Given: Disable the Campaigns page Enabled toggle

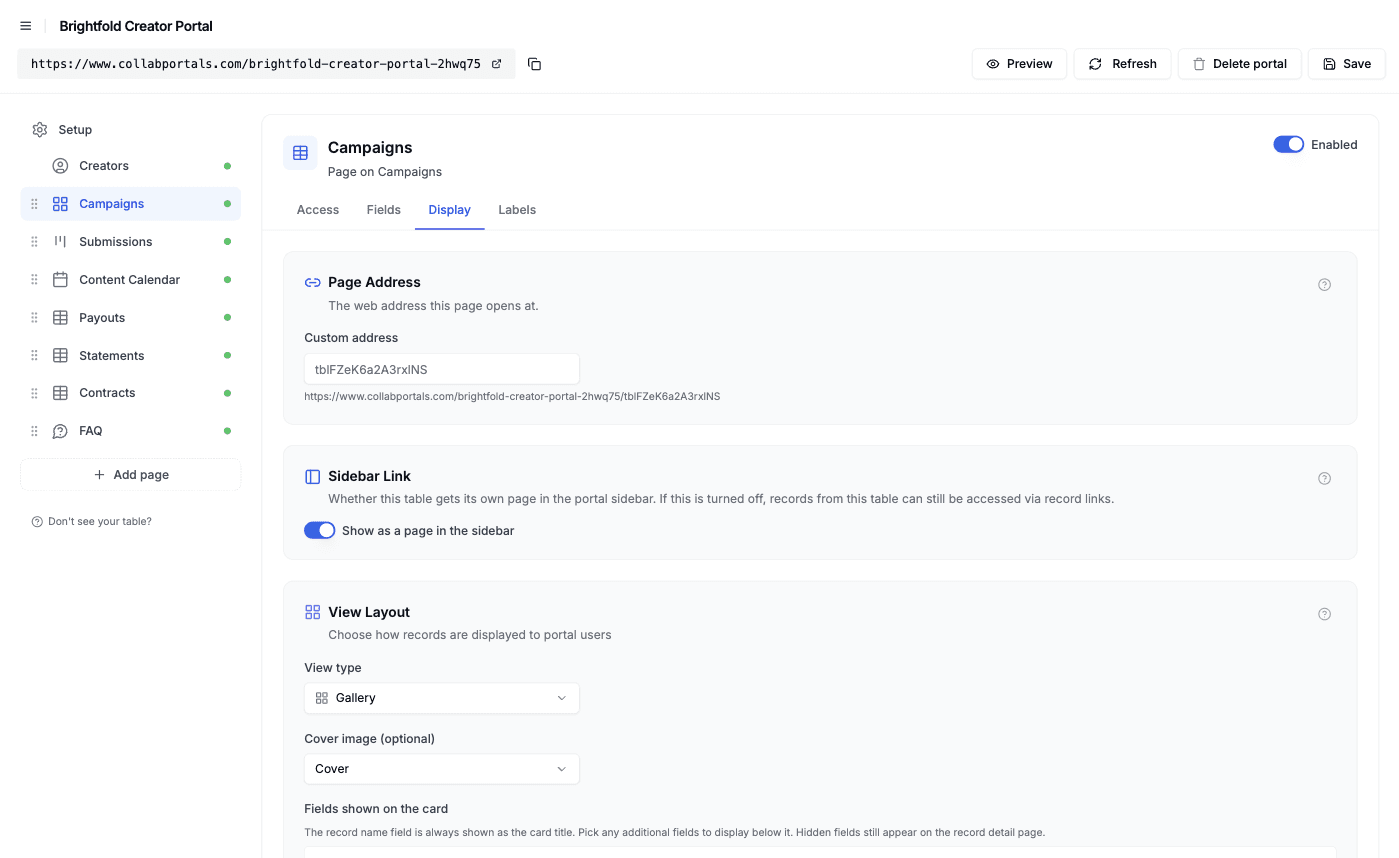Looking at the screenshot, I should pos(1289,145).
